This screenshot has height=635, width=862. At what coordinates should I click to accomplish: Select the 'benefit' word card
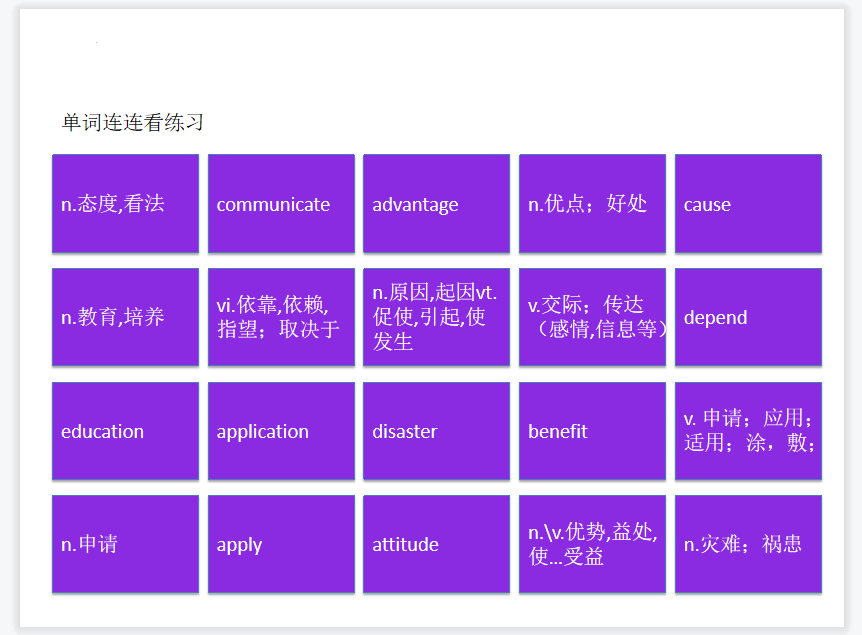(592, 431)
